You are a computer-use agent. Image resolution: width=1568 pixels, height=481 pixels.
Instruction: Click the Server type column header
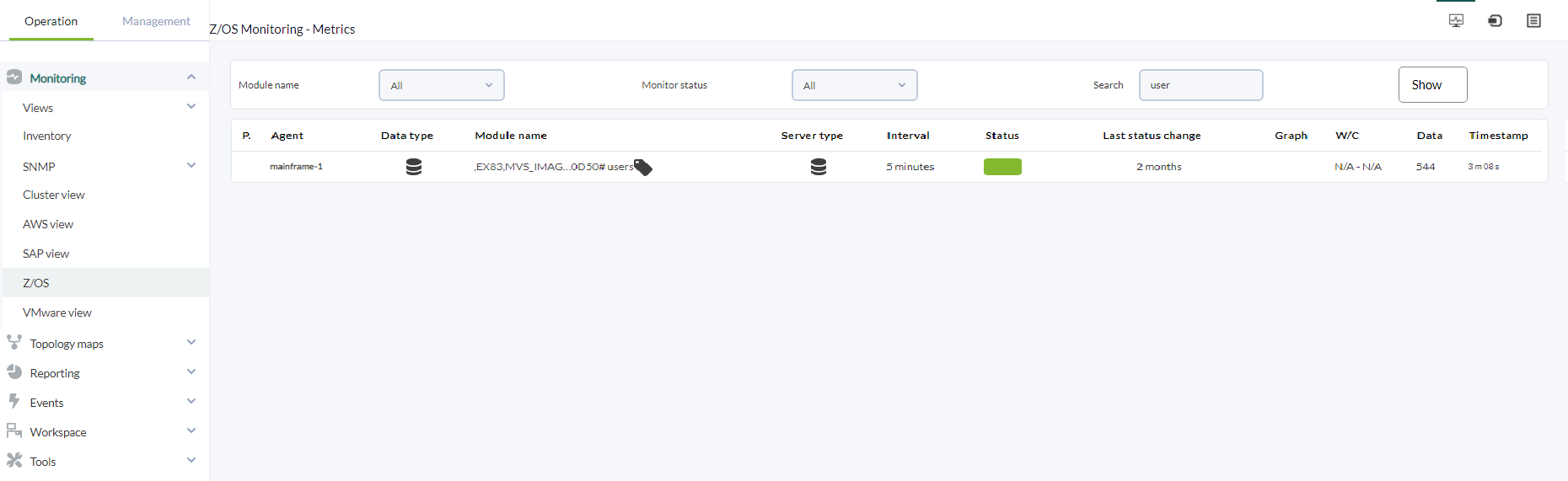(x=812, y=136)
